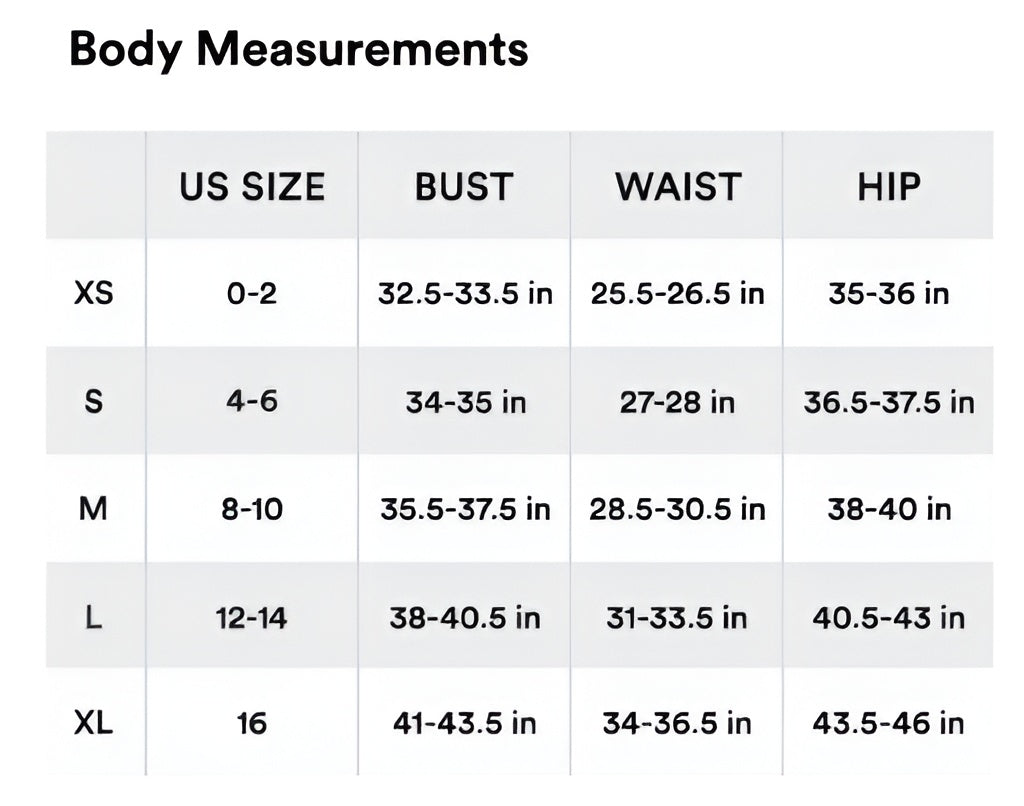1024x806 pixels.
Task: Click waist measurement 34-36.5 in
Action: point(677,723)
